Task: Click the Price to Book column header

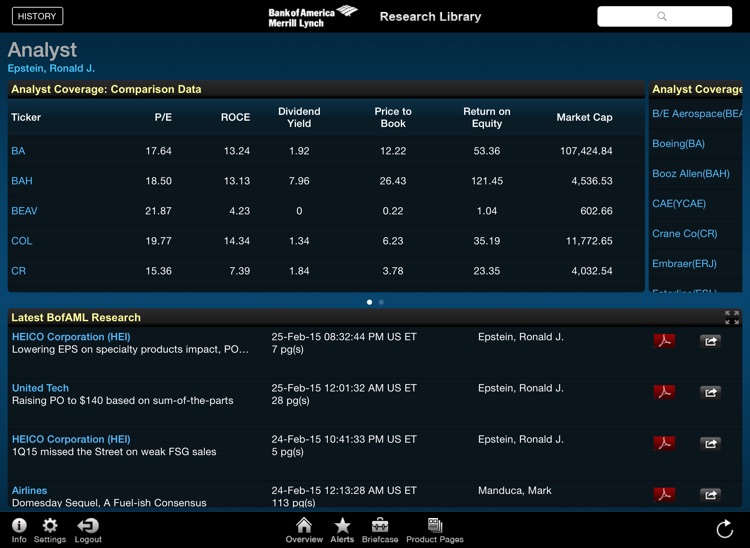Action: pyautogui.click(x=393, y=118)
